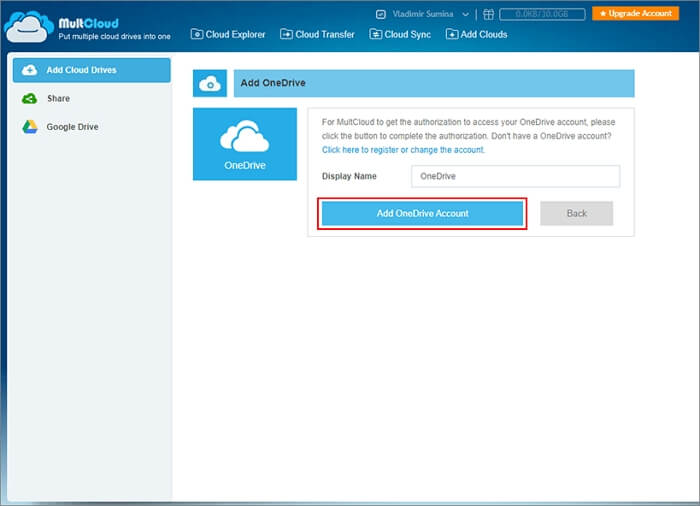Click the 'Click here to register' link

tap(360, 150)
